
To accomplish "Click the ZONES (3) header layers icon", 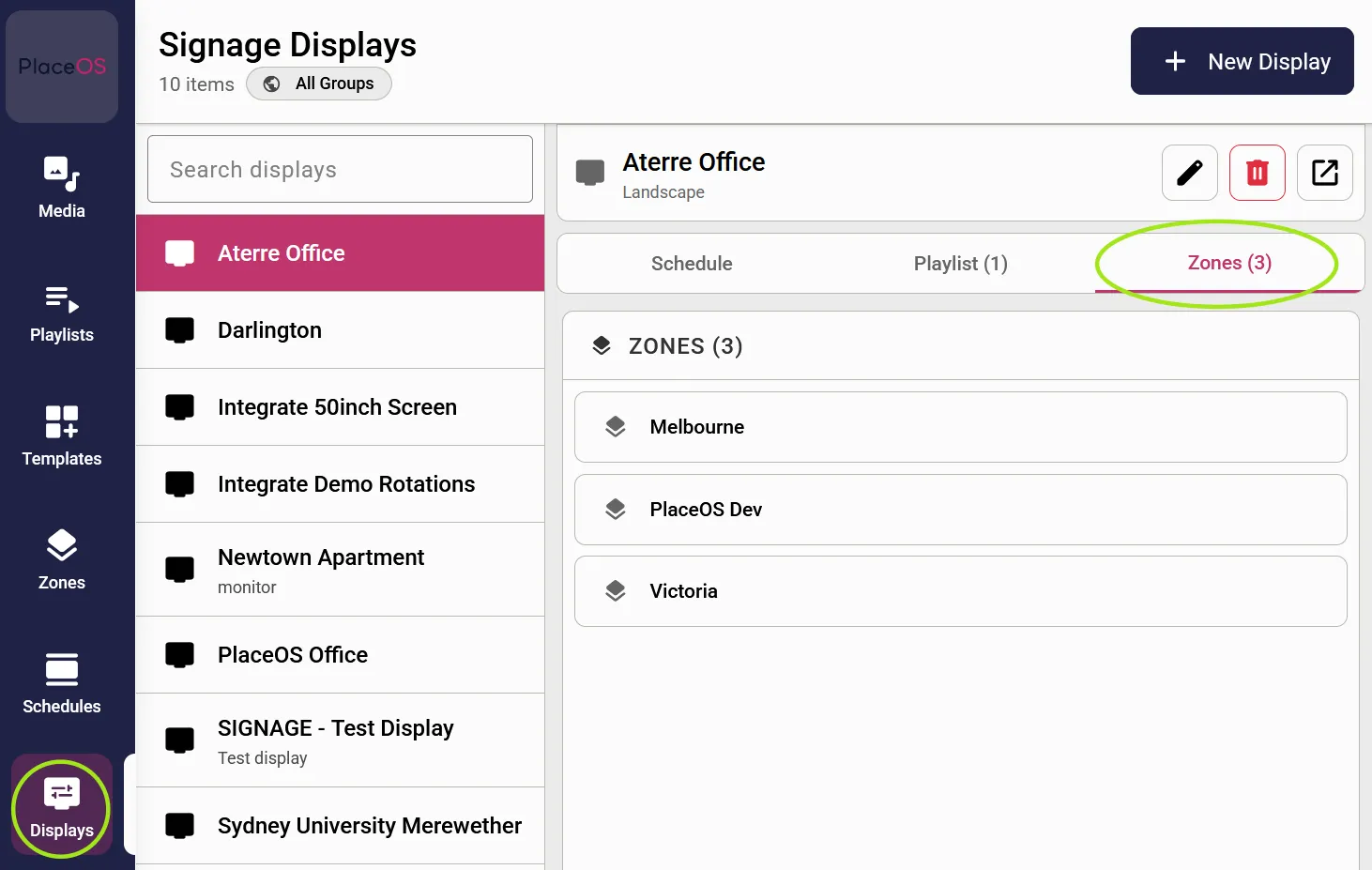I will tap(602, 346).
